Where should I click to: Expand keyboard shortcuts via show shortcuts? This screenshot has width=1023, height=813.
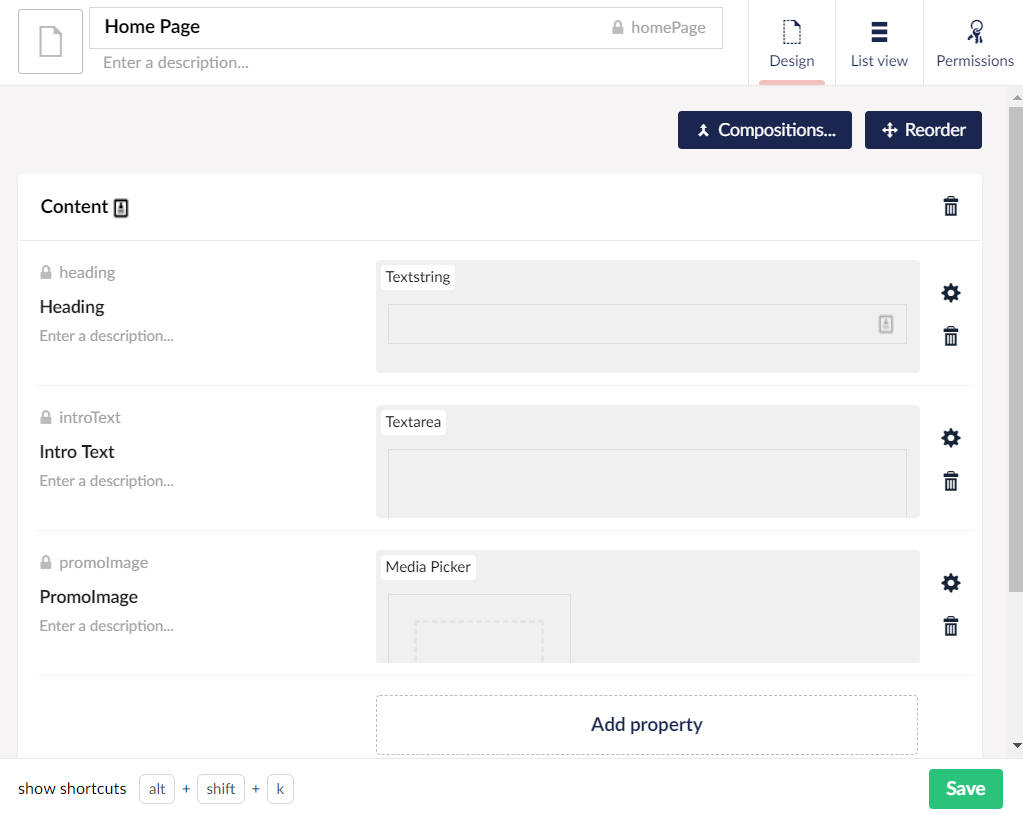[71, 789]
